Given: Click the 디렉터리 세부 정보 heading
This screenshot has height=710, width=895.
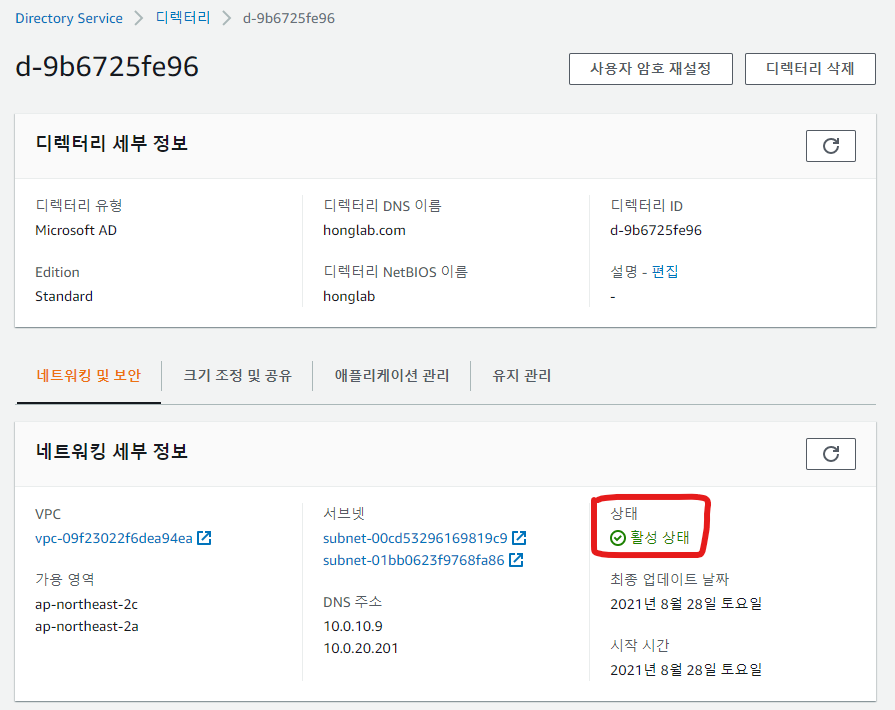Looking at the screenshot, I should (112, 143).
